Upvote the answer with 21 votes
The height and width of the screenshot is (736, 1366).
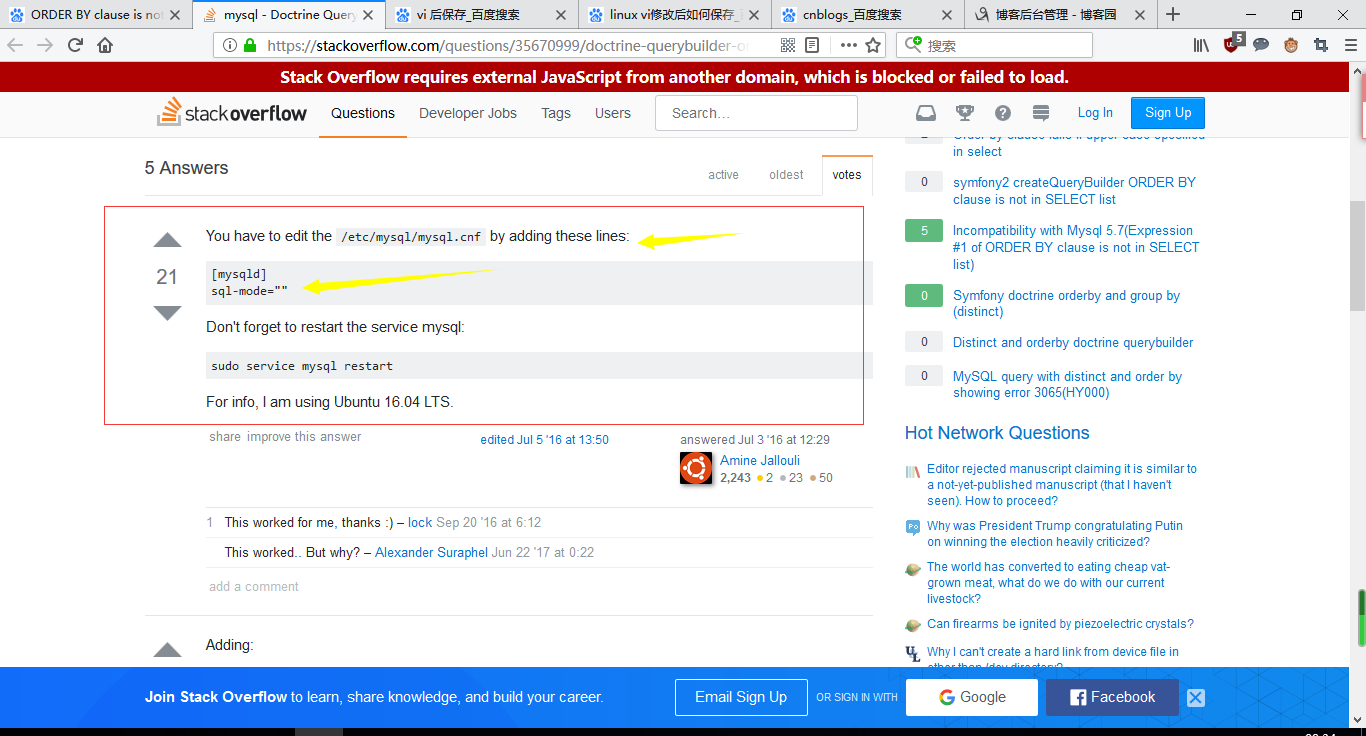[x=167, y=240]
